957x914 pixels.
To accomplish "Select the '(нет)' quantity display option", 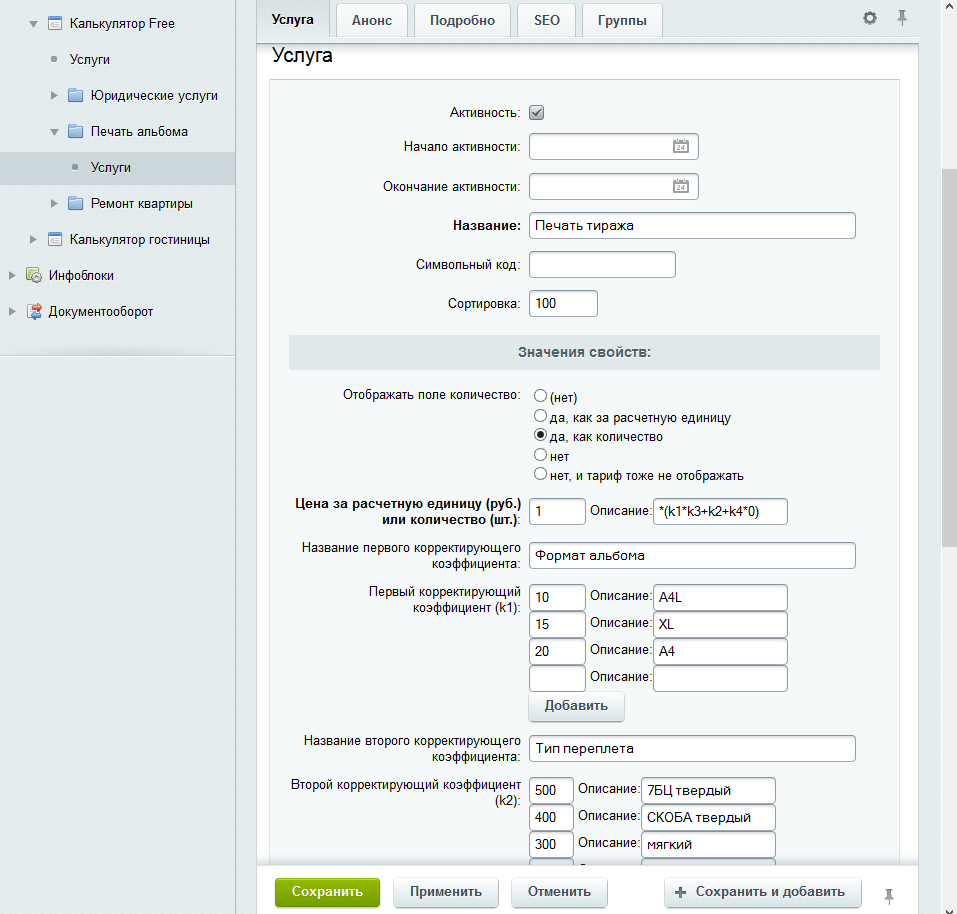I will pyautogui.click(x=540, y=395).
